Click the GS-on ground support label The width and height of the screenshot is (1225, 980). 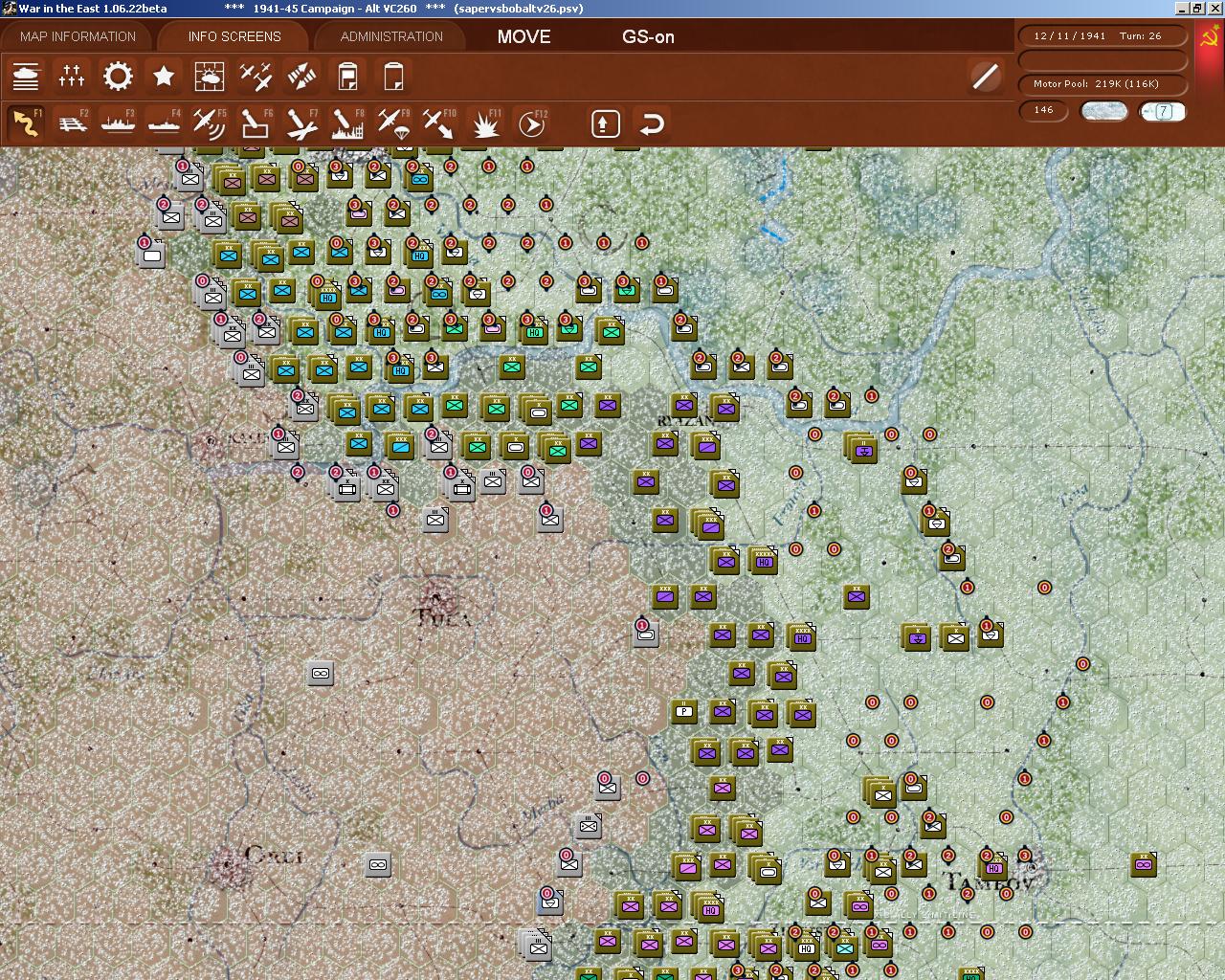tap(648, 36)
